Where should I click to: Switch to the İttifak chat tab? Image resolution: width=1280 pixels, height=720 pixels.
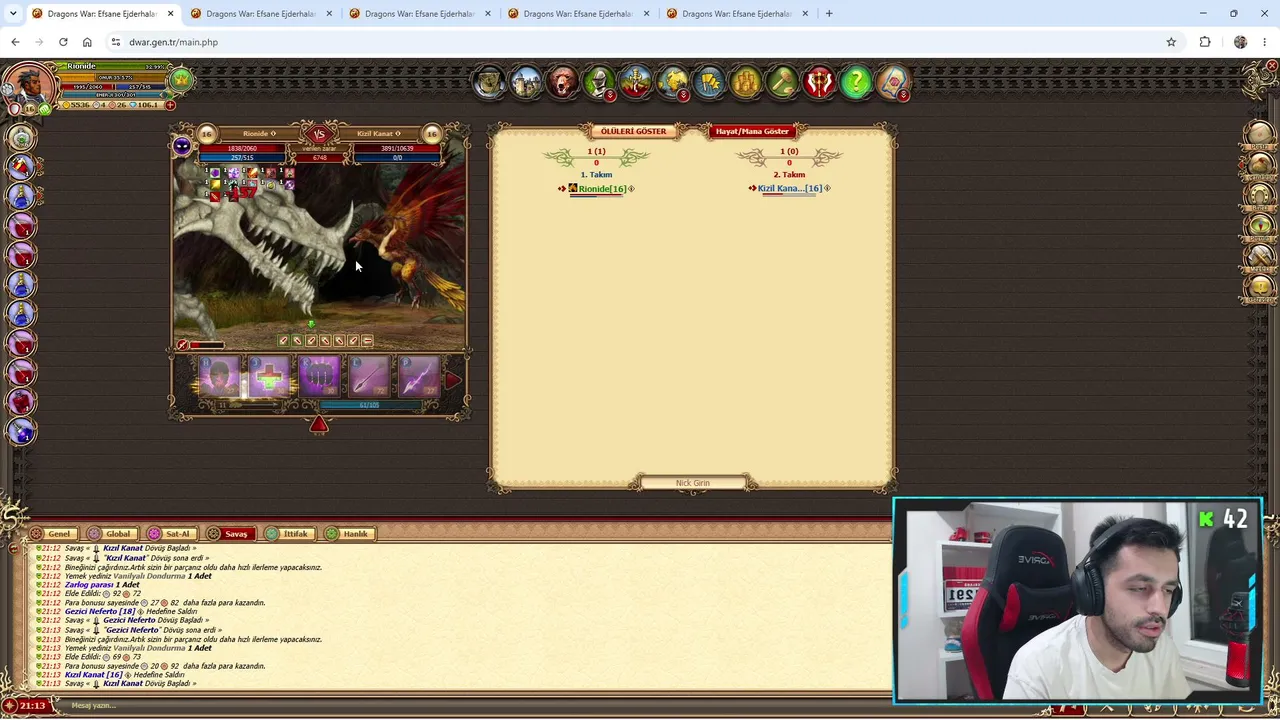tap(289, 534)
